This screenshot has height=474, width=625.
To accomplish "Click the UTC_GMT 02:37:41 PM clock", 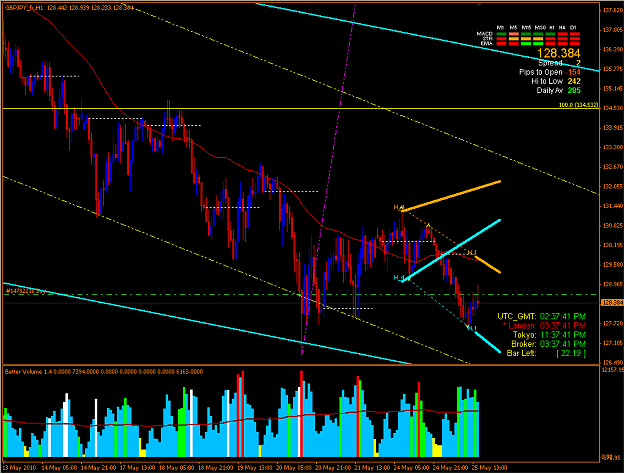I will [541, 317].
